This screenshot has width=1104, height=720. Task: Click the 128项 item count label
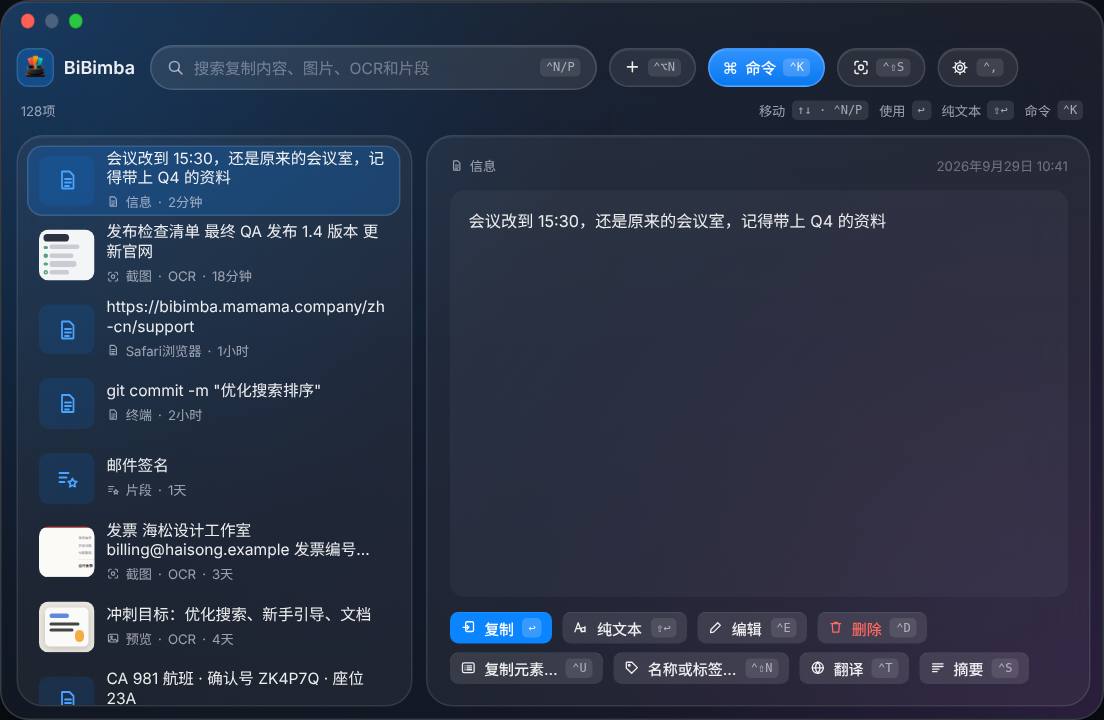point(38,111)
